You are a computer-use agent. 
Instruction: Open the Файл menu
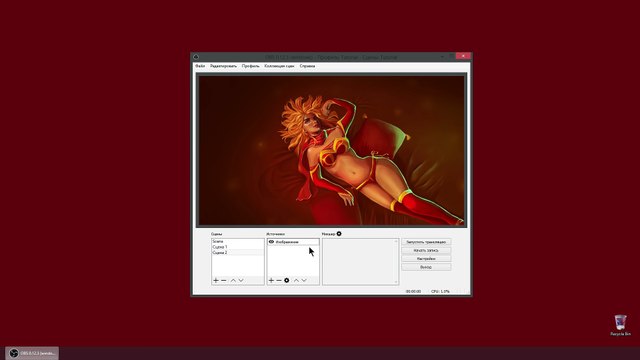pyautogui.click(x=200, y=66)
